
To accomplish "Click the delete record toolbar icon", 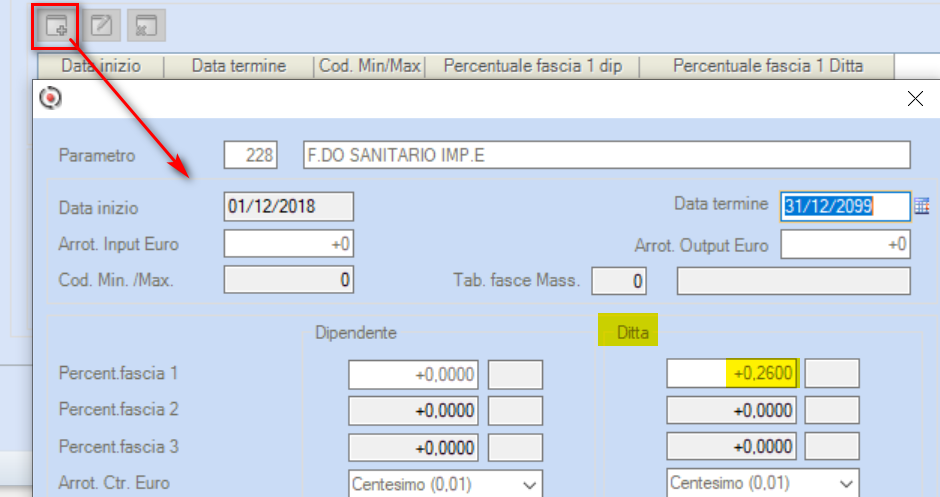I will (x=146, y=26).
